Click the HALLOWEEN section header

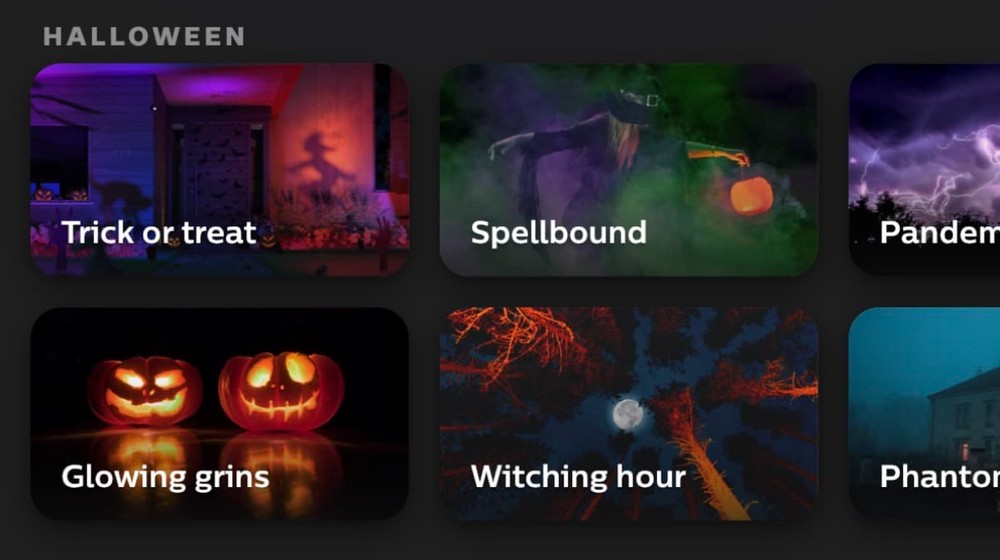pyautogui.click(x=144, y=36)
